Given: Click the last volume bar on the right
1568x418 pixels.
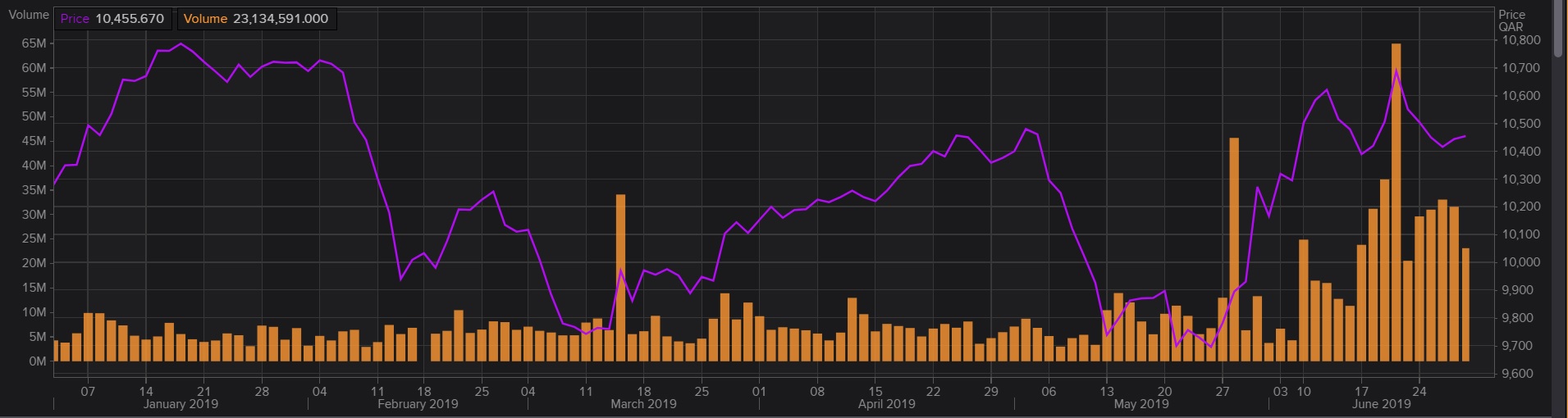Looking at the screenshot, I should click(x=1465, y=305).
